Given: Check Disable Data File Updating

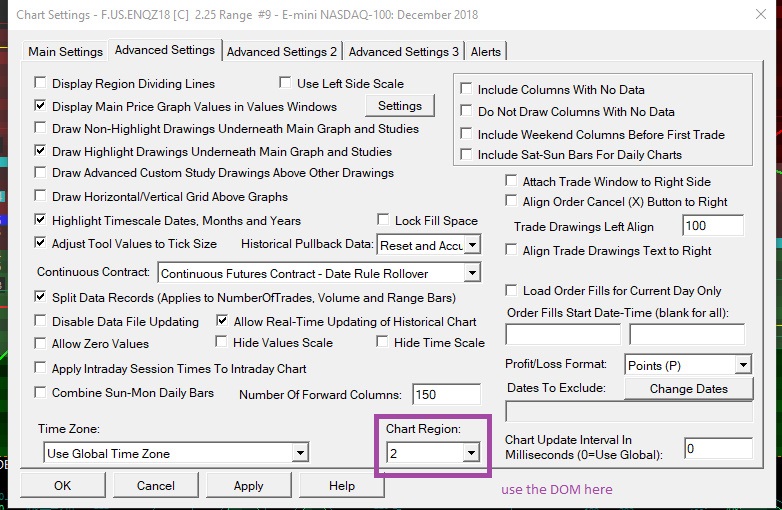Looking at the screenshot, I should (x=40, y=321).
